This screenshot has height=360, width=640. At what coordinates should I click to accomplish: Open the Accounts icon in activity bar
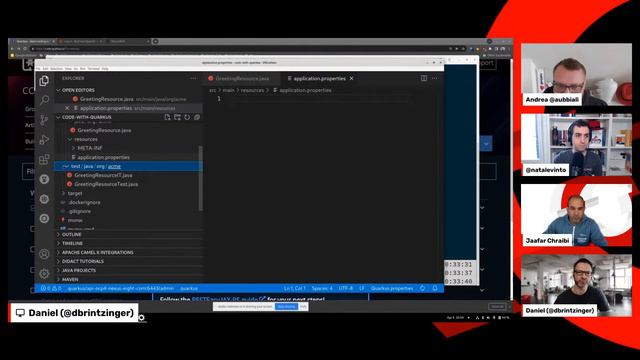click(x=44, y=254)
